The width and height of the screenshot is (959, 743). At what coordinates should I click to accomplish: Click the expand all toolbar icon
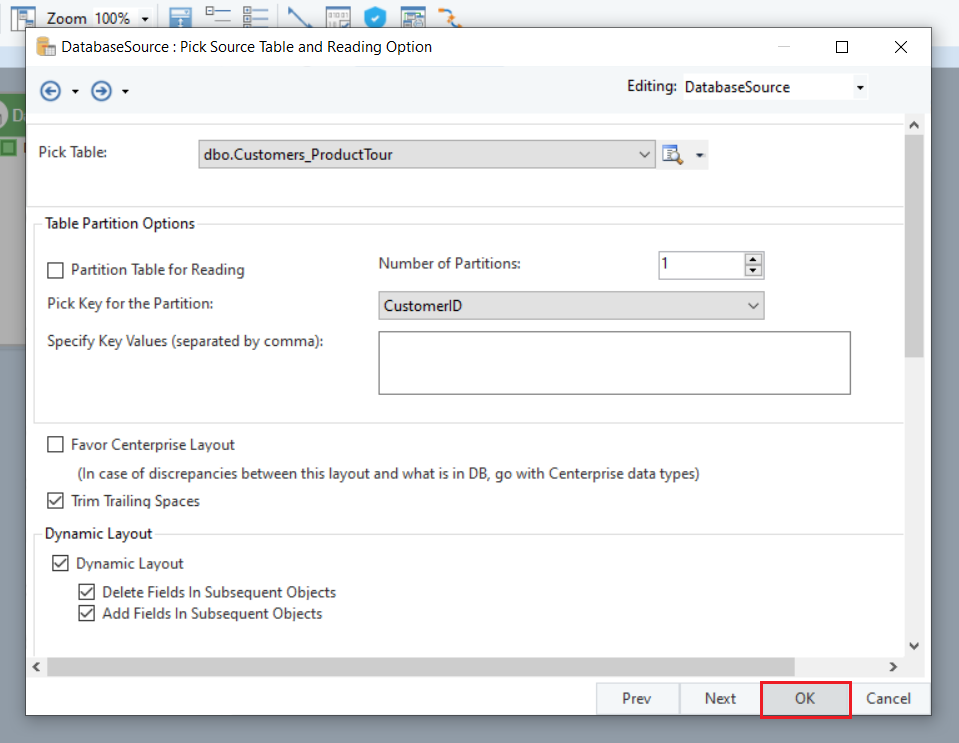(256, 17)
